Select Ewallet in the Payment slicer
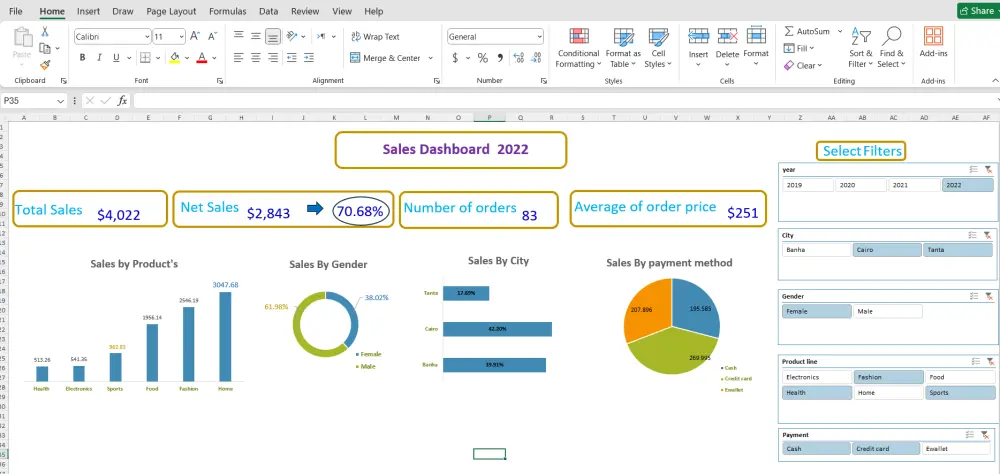 tap(955, 448)
